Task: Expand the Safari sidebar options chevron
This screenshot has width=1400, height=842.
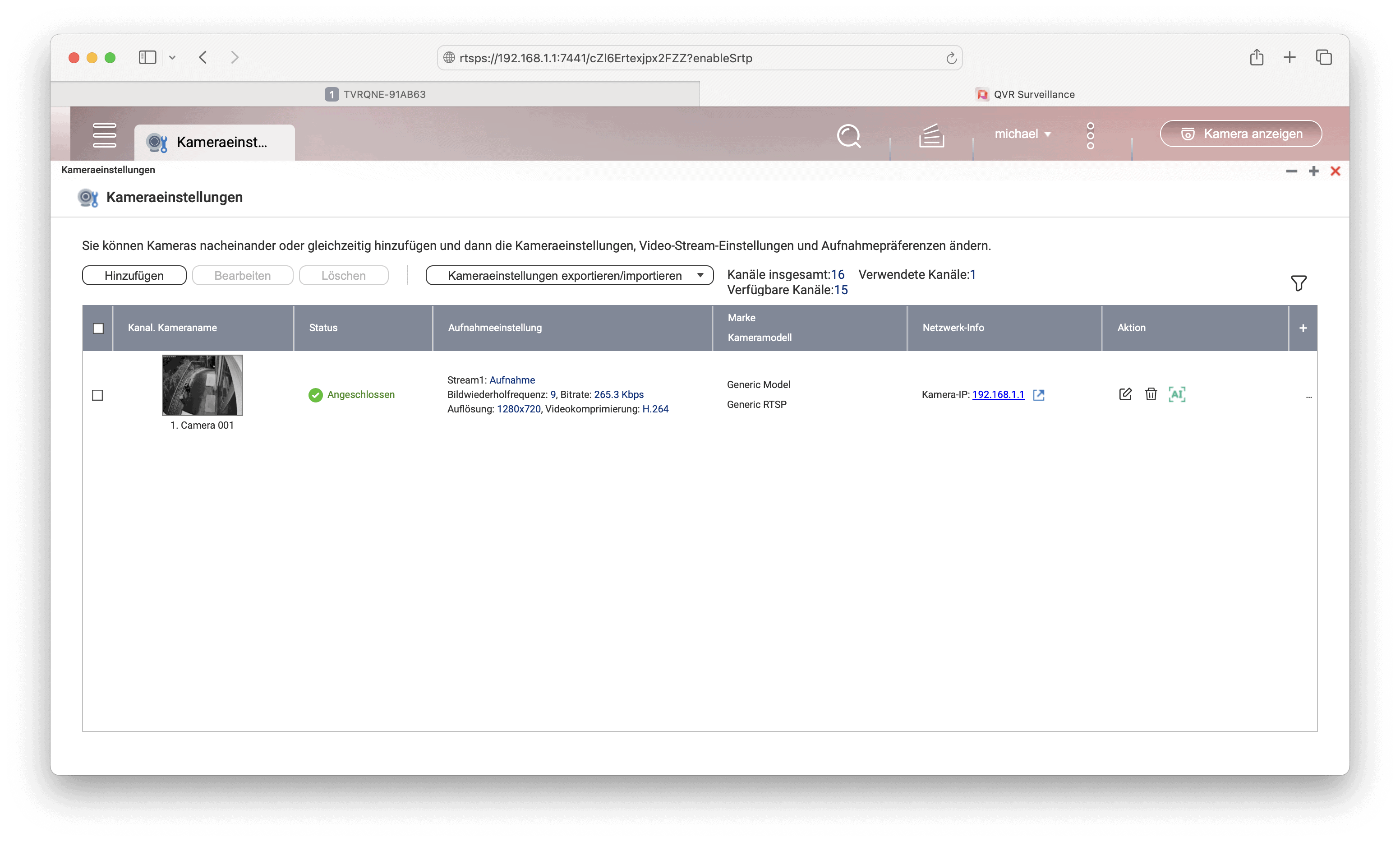Action: pos(172,57)
